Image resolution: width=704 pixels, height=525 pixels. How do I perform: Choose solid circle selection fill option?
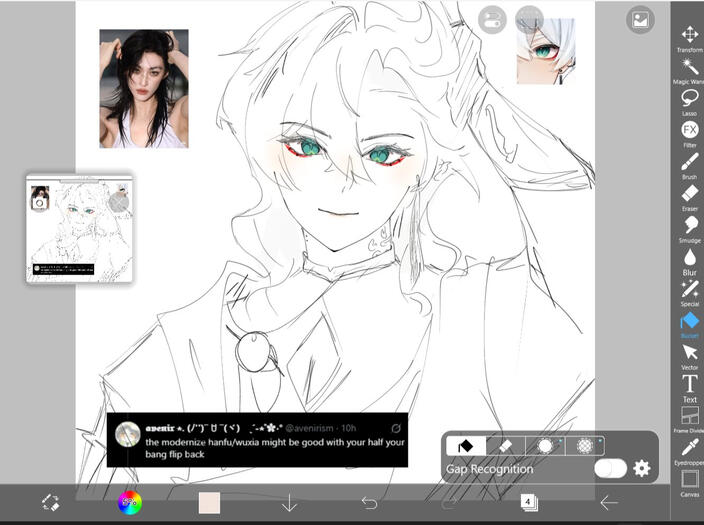pos(545,446)
